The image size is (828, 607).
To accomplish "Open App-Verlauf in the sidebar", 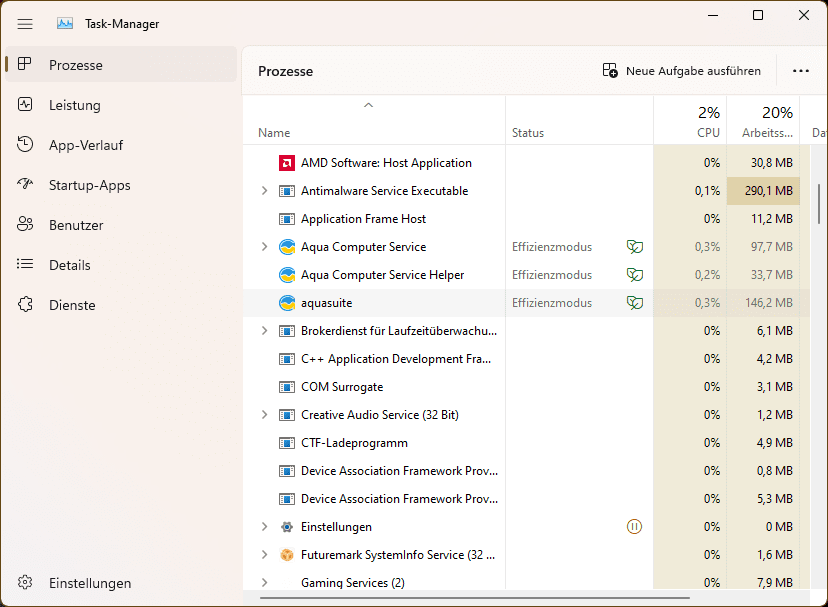I will pos(121,145).
